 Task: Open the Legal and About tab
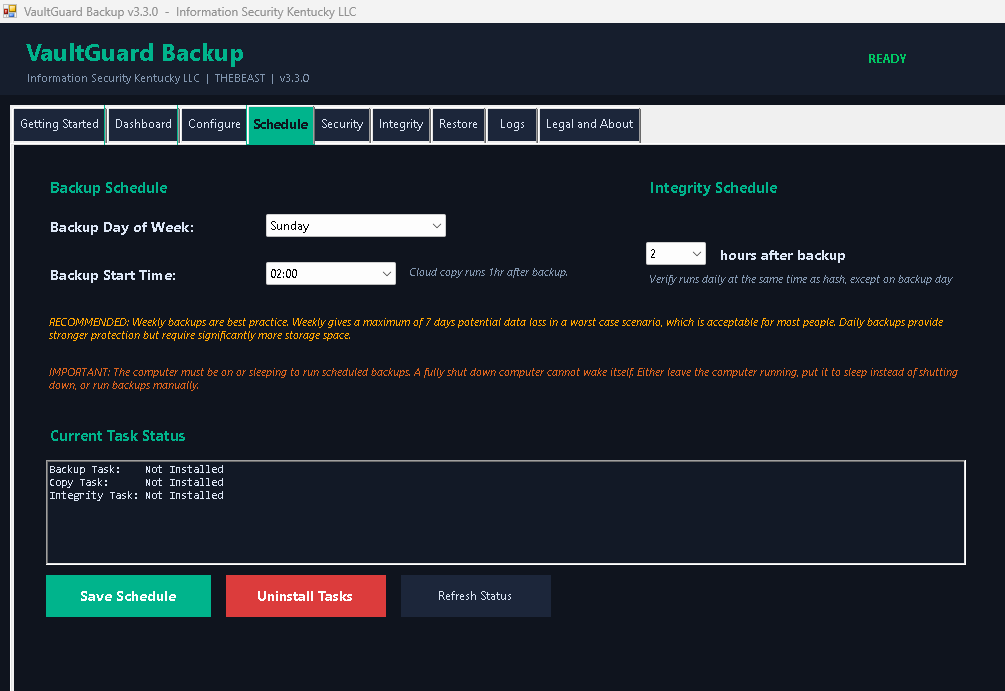(x=589, y=124)
